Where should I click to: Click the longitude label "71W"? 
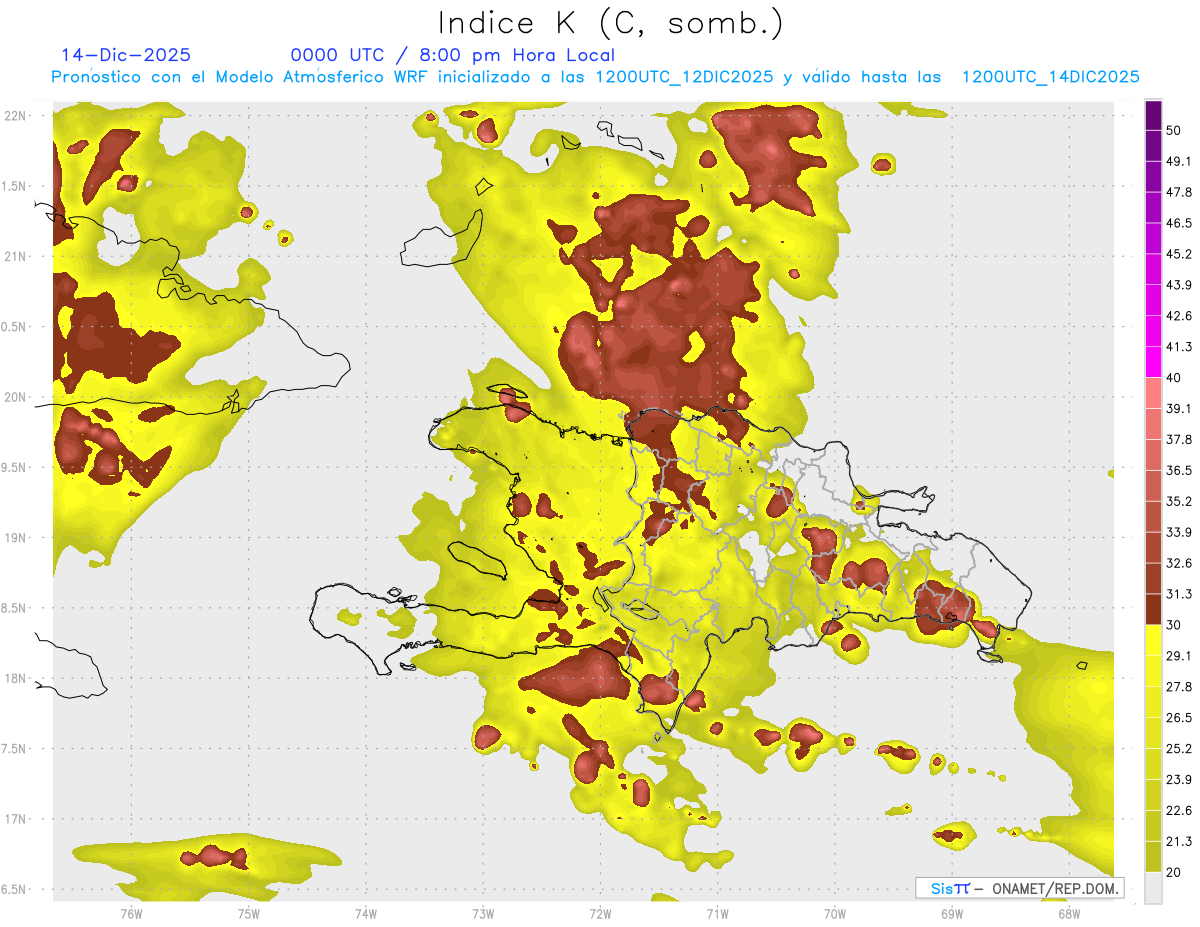click(x=717, y=914)
